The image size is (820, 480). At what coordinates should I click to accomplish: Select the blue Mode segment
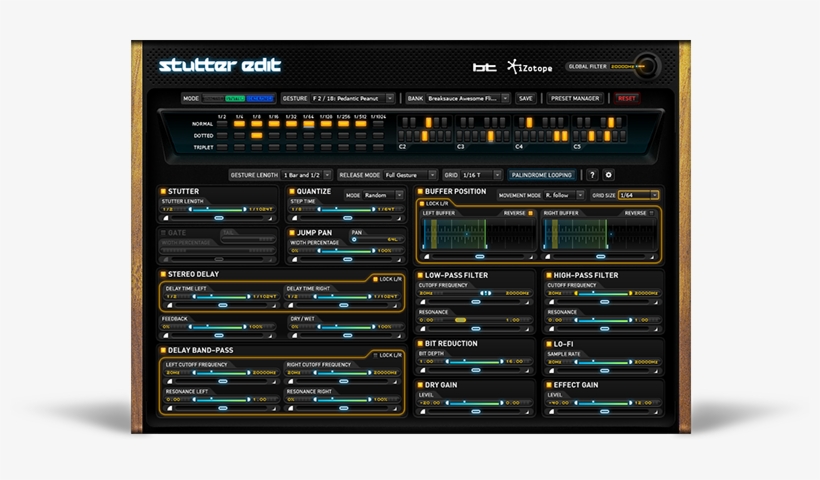(260, 98)
